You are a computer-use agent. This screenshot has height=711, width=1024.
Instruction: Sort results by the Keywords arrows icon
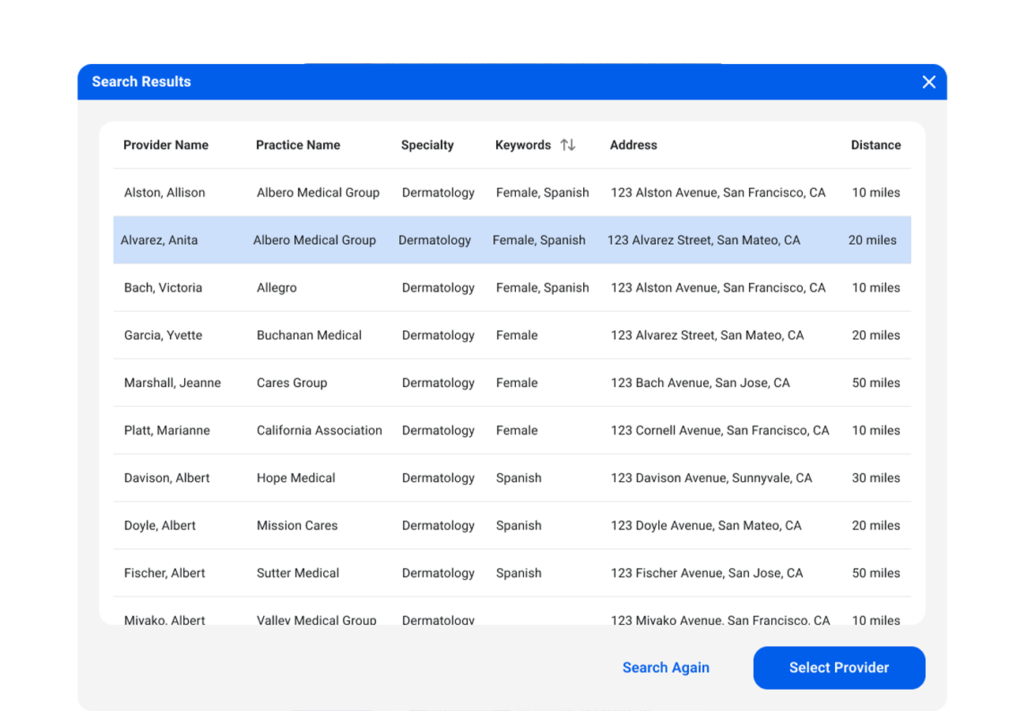tap(568, 145)
